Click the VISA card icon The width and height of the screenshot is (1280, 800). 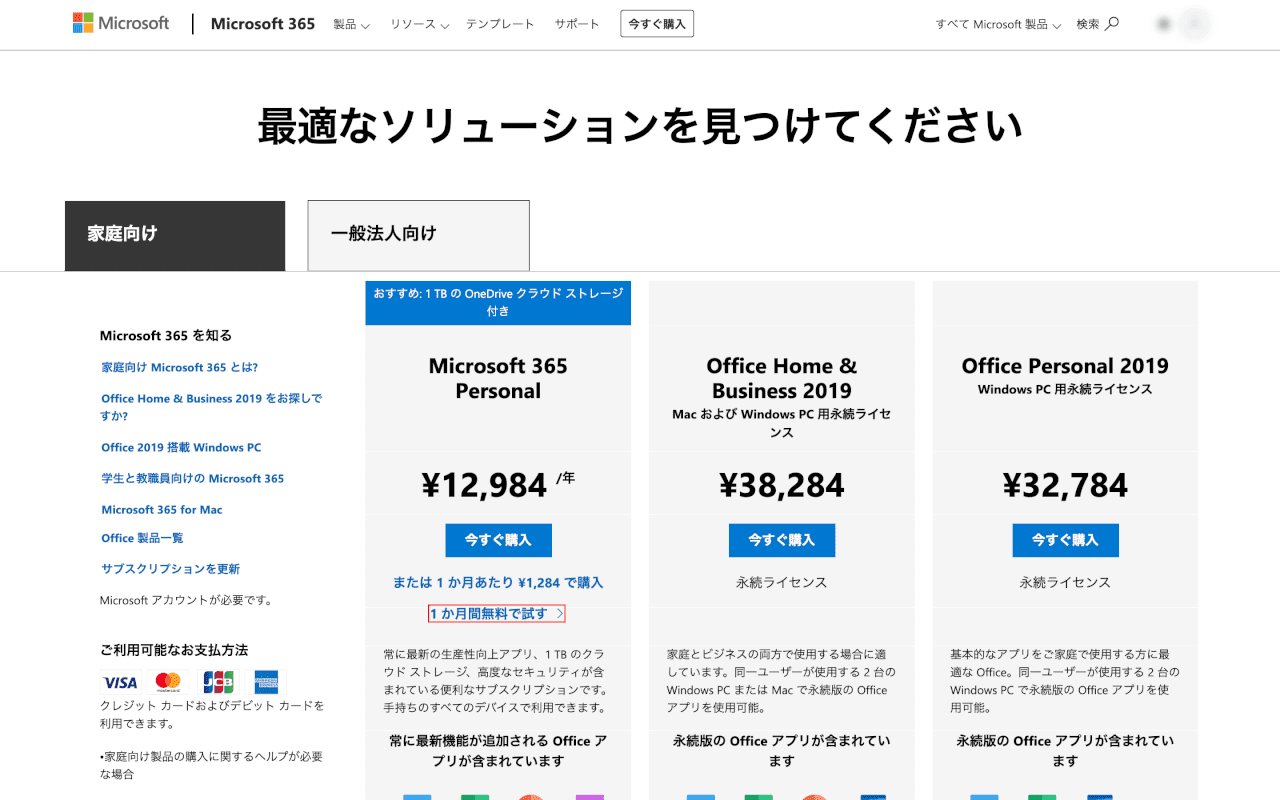tap(120, 683)
